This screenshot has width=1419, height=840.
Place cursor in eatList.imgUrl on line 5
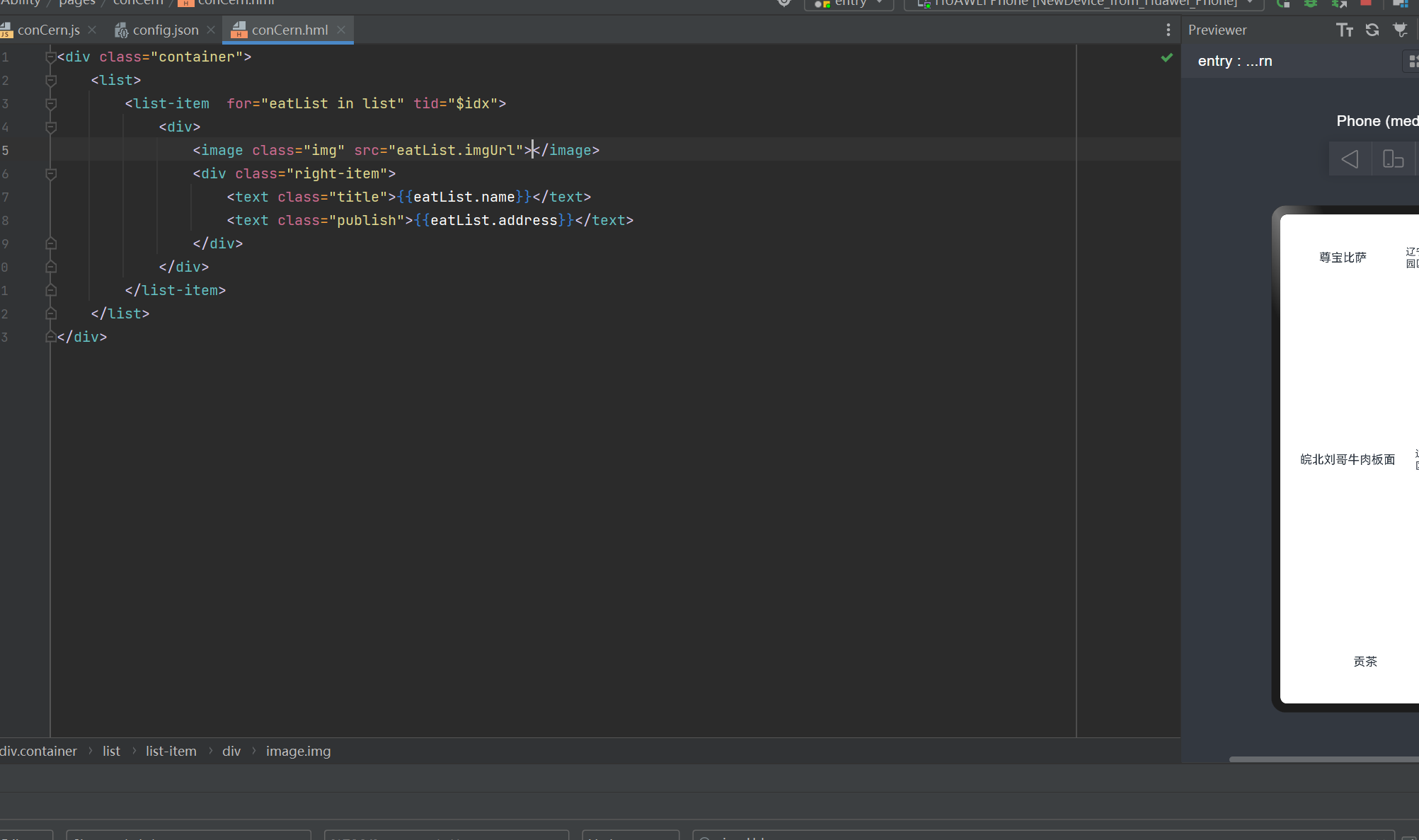[455, 150]
